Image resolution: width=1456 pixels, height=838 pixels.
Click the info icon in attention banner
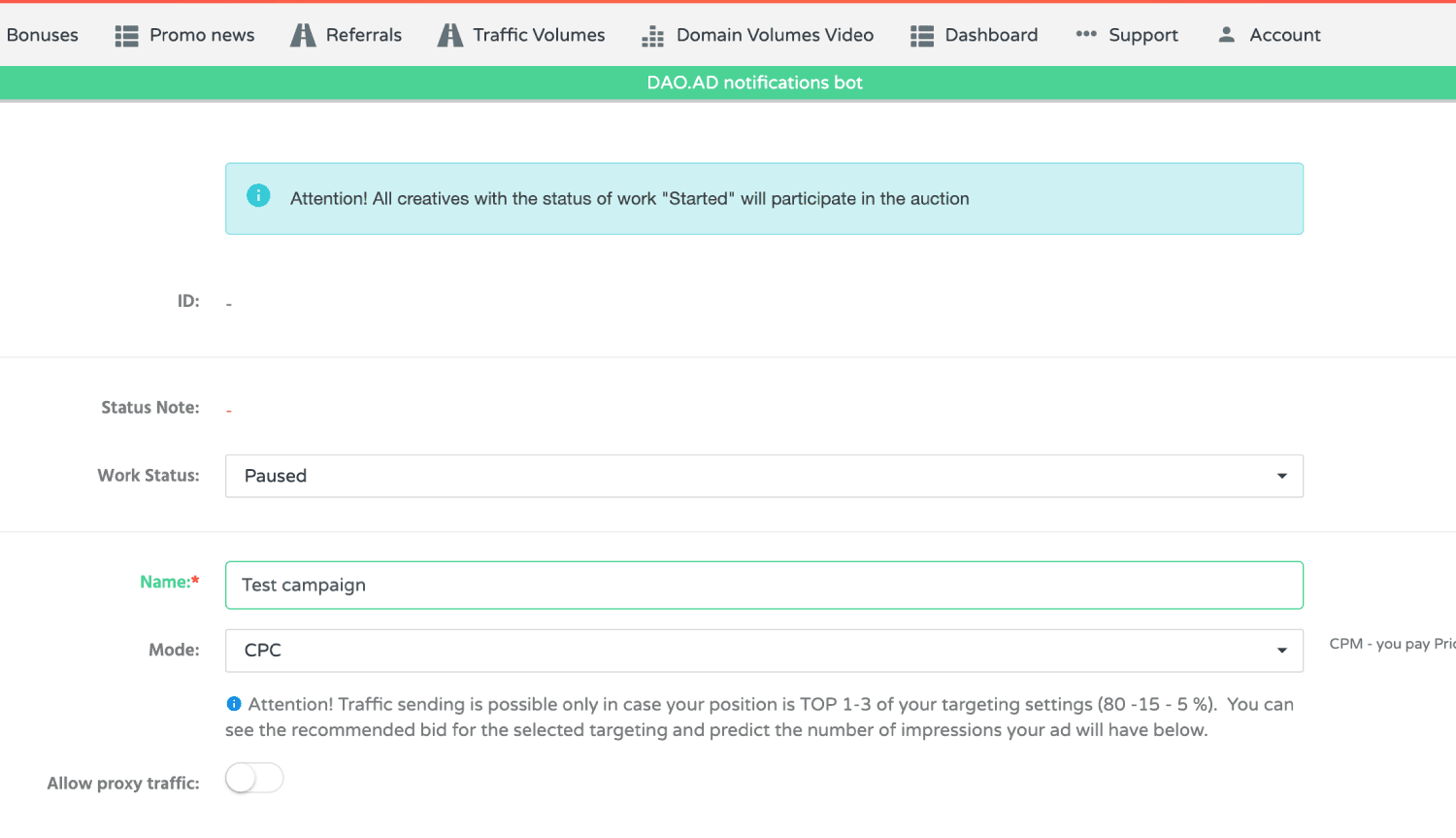click(x=258, y=195)
